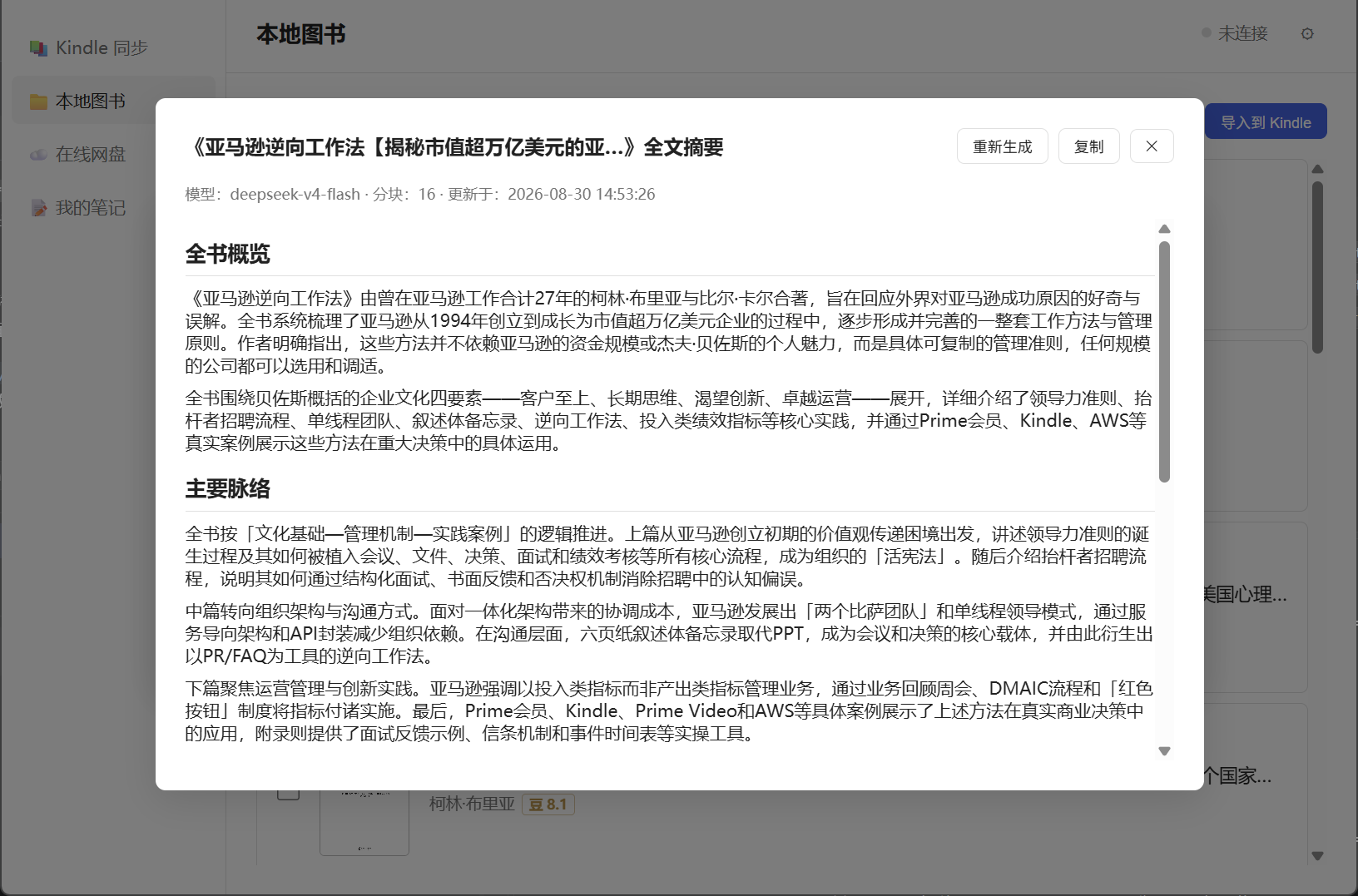Open the 我的笔记 sidebar item
Screen dimensions: 1358x896
coord(113,207)
